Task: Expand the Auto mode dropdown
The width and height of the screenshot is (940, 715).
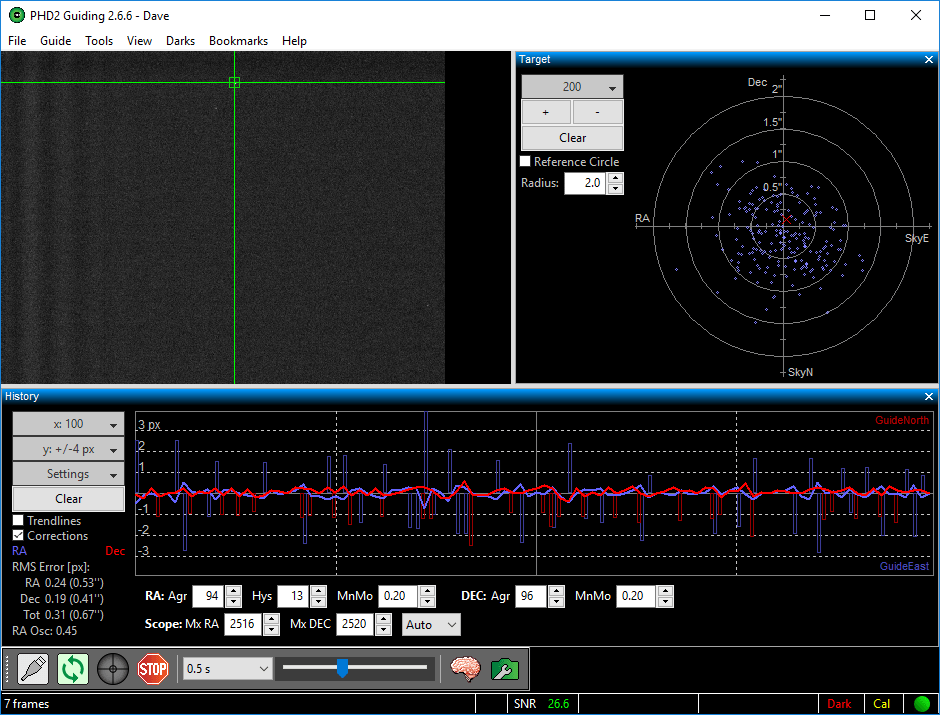Action: coord(431,624)
